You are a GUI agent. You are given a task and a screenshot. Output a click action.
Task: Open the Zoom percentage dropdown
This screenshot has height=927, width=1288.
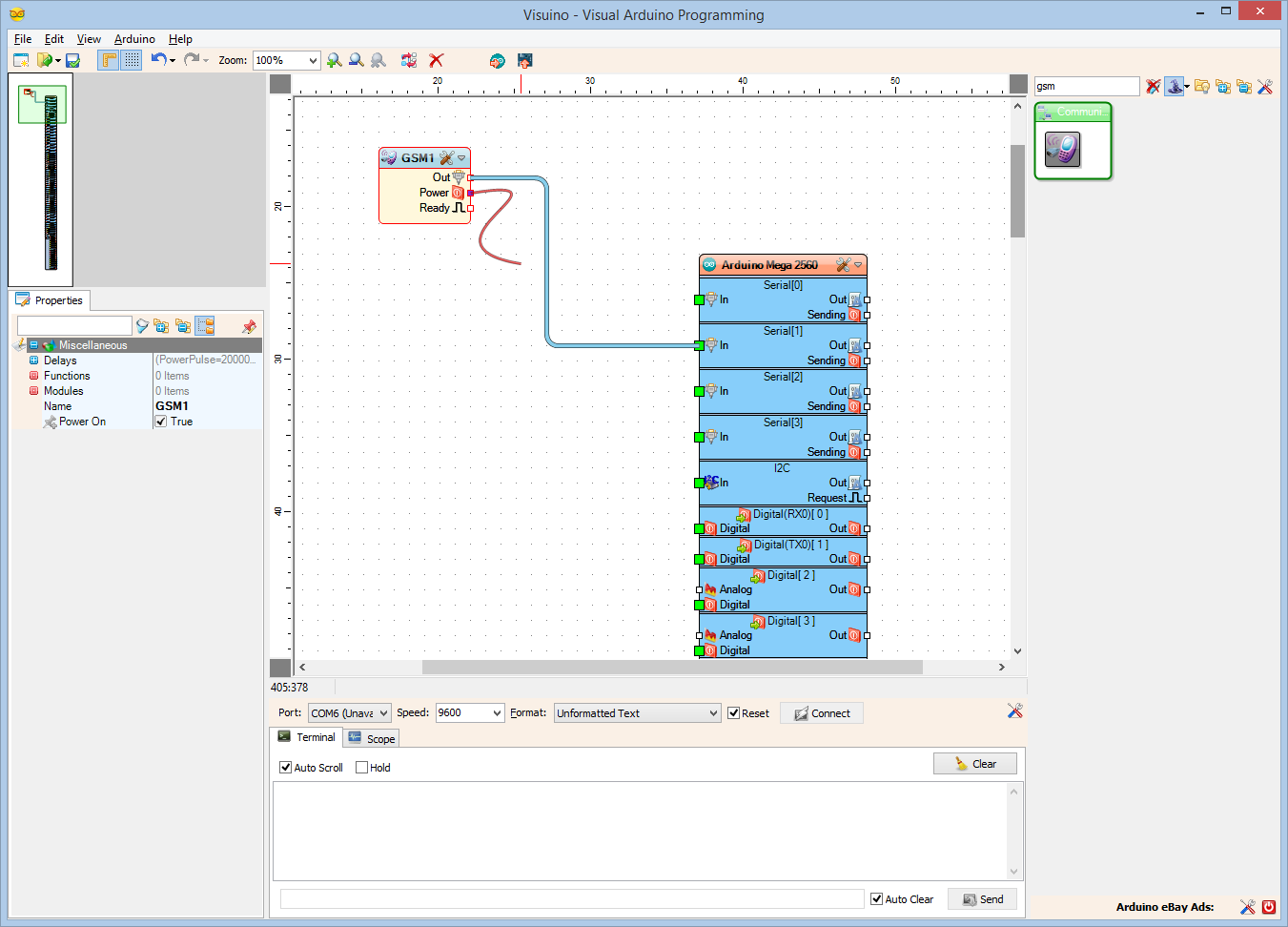point(312,59)
